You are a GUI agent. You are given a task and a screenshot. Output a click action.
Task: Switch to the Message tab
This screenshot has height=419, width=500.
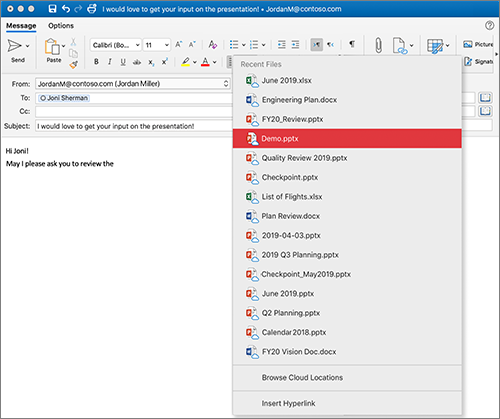click(21, 26)
